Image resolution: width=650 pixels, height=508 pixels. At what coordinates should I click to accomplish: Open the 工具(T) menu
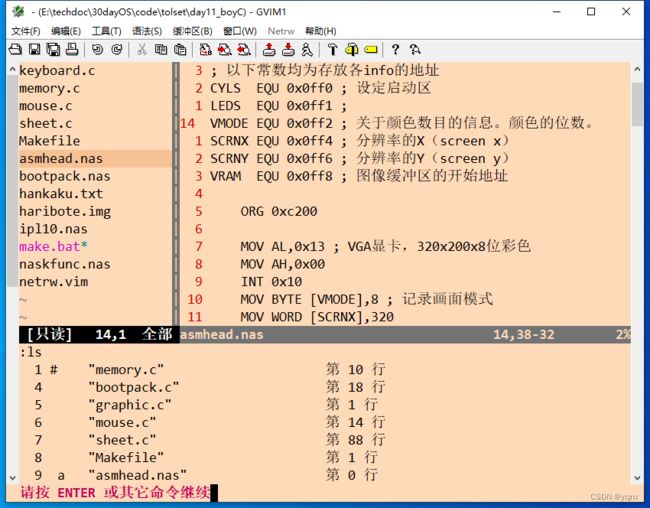coord(107,31)
